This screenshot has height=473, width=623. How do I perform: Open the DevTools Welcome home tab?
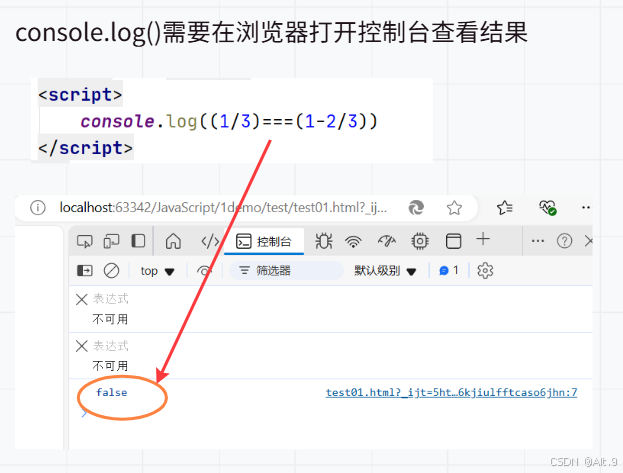[173, 241]
